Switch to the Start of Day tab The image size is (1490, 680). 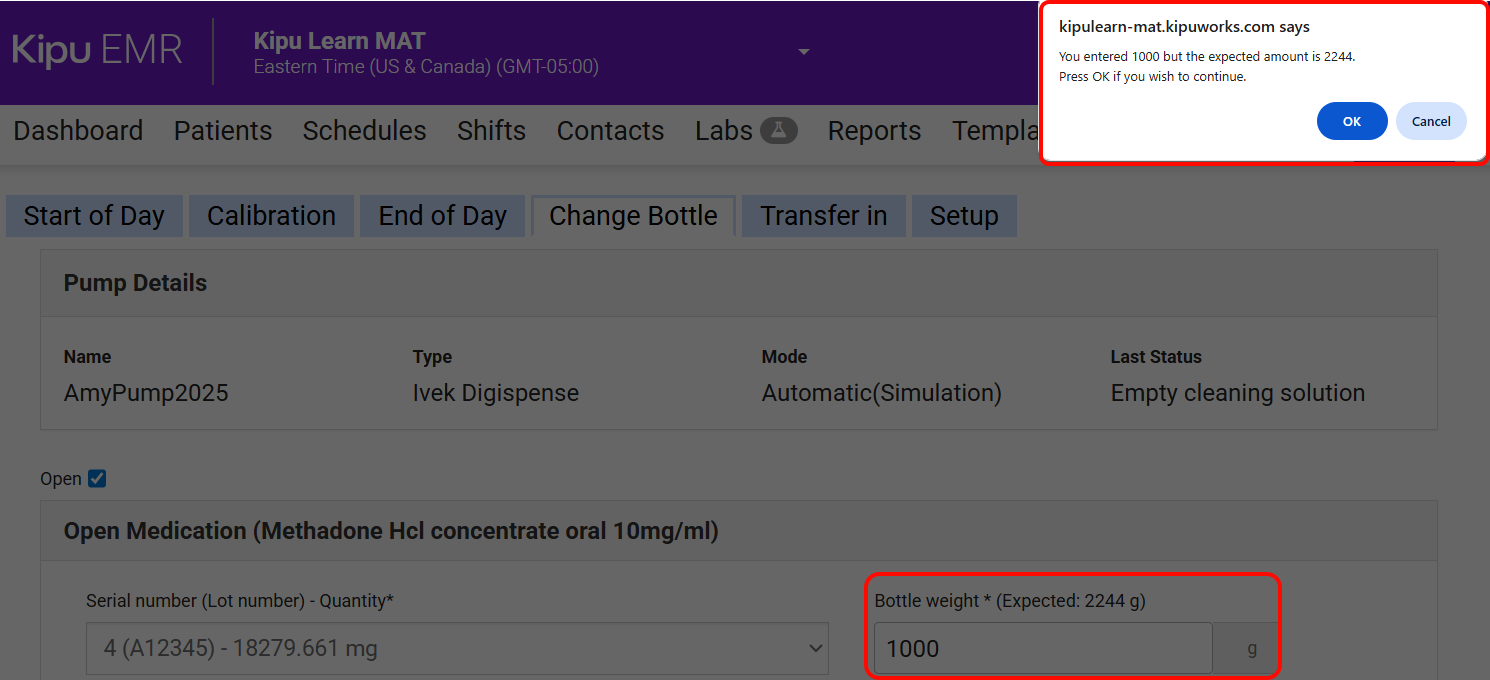tap(94, 216)
